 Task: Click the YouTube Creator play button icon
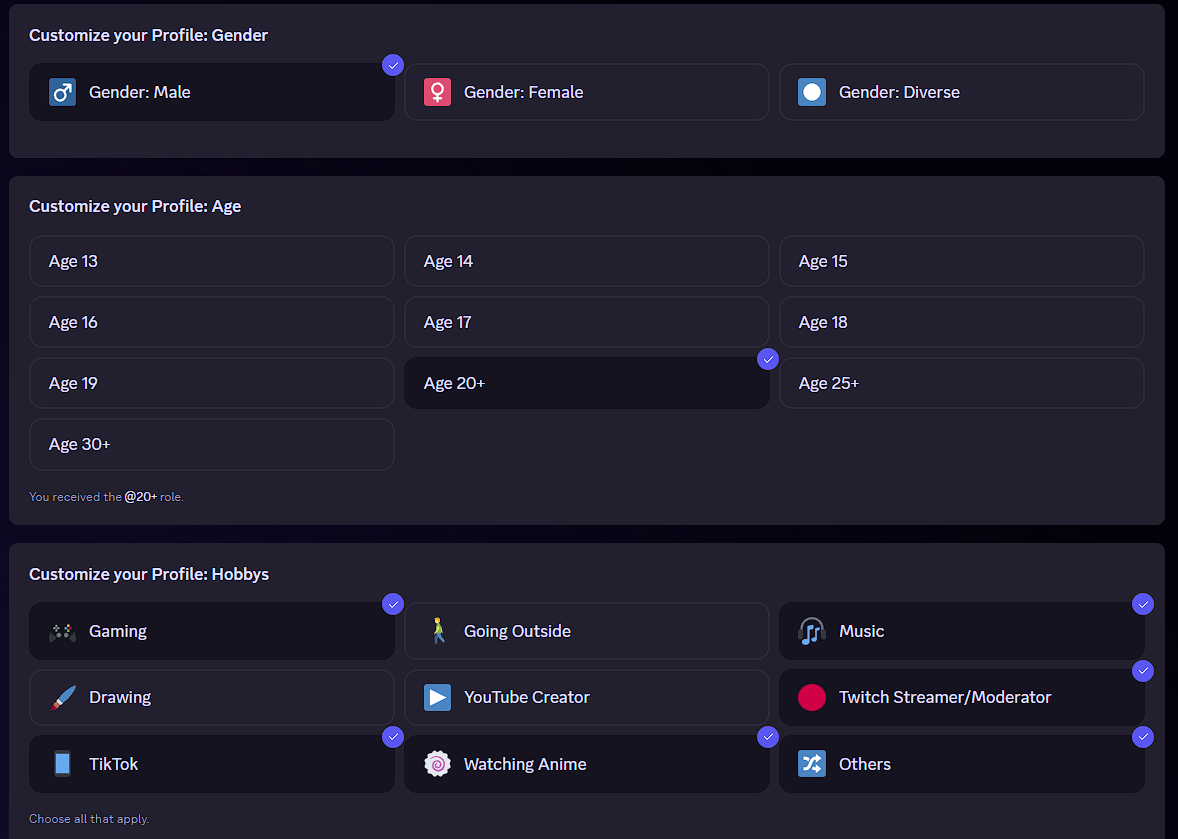[x=436, y=697]
